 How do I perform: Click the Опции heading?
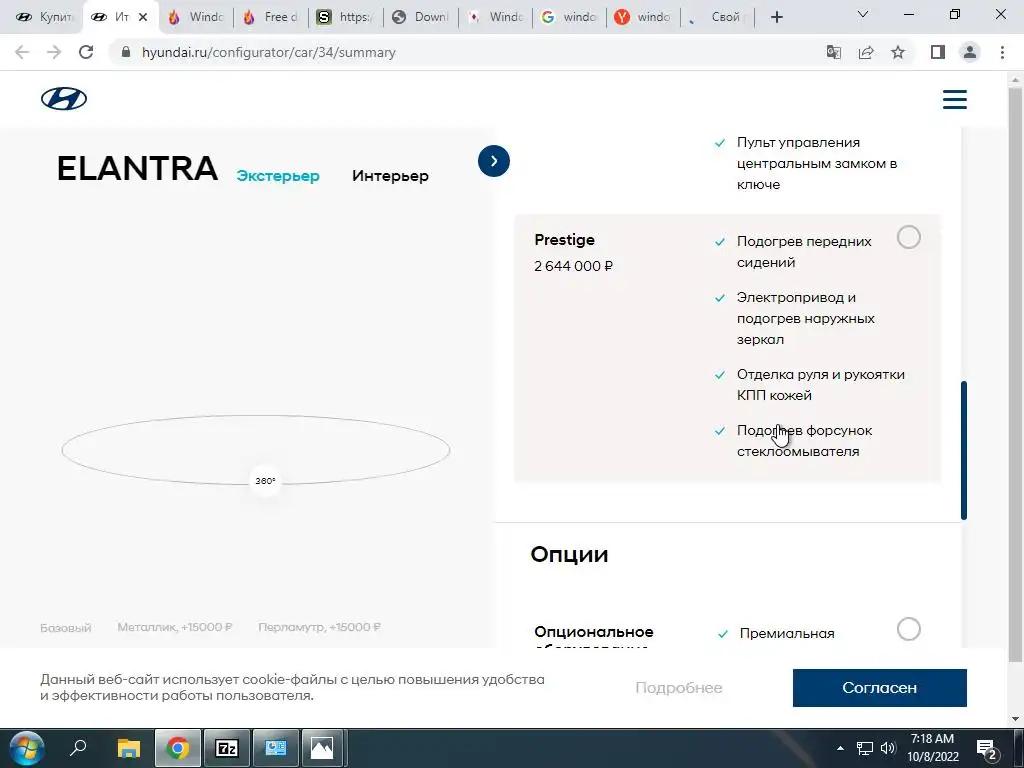point(569,554)
